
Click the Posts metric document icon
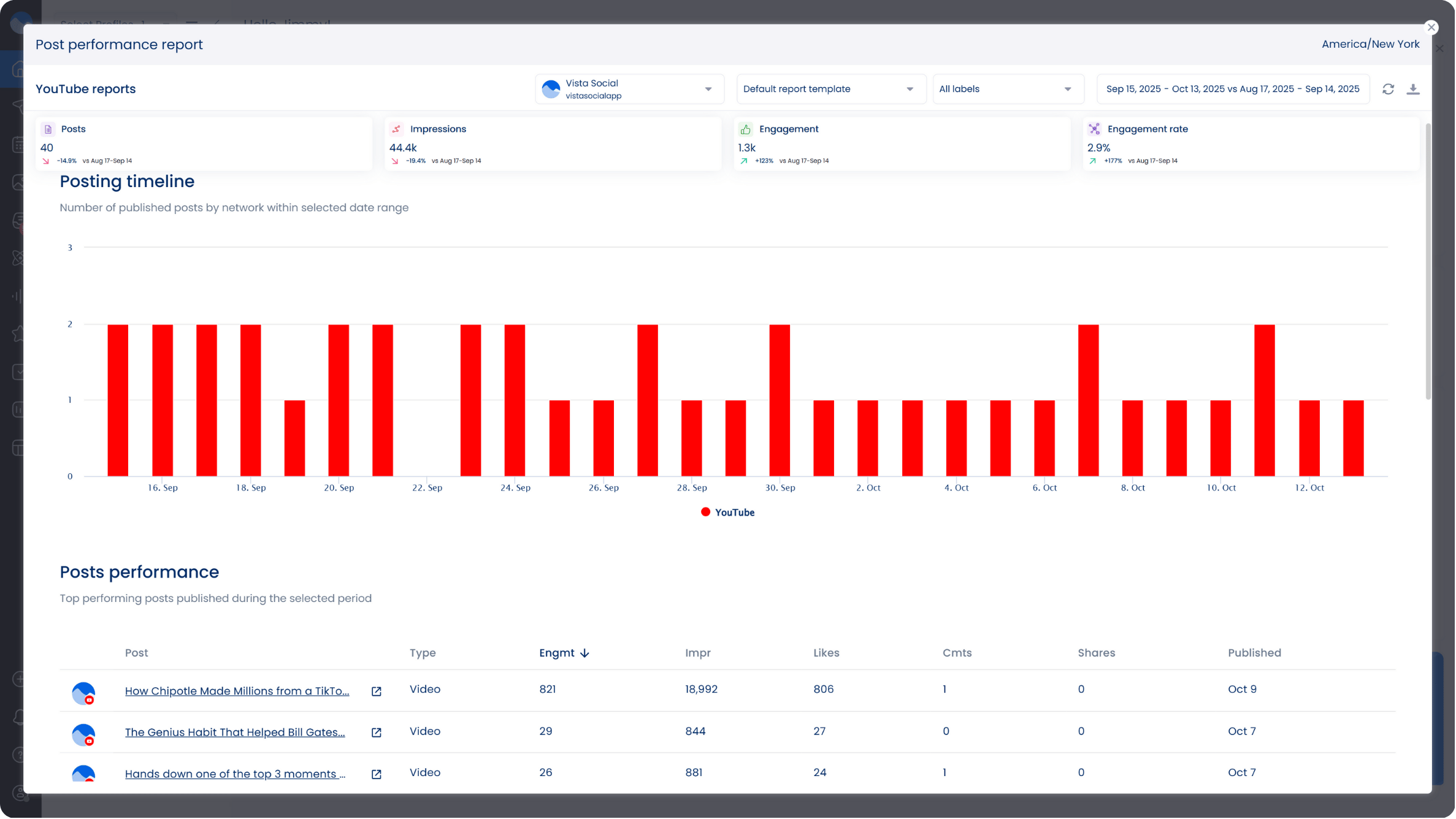48,129
